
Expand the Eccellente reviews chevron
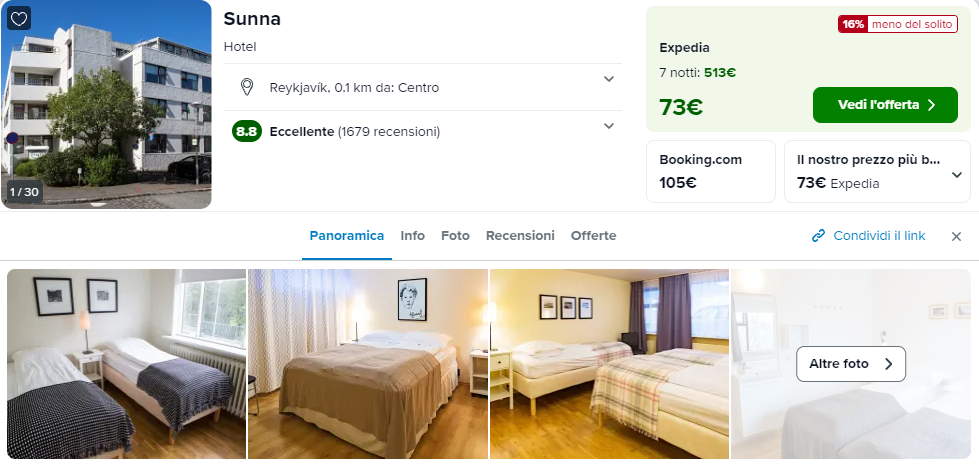click(x=609, y=126)
